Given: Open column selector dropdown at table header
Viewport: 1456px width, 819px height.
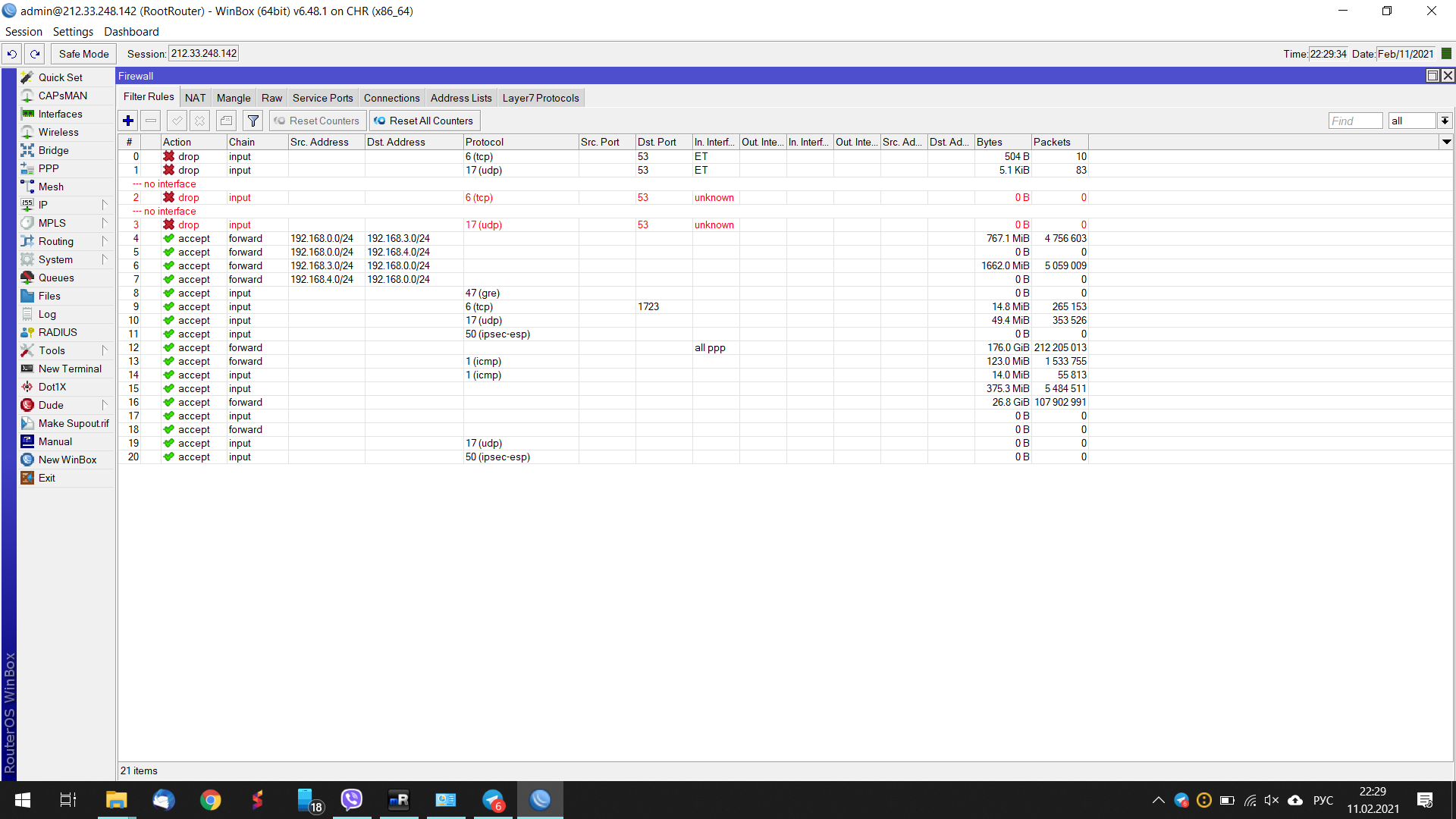Looking at the screenshot, I should coord(1446,142).
